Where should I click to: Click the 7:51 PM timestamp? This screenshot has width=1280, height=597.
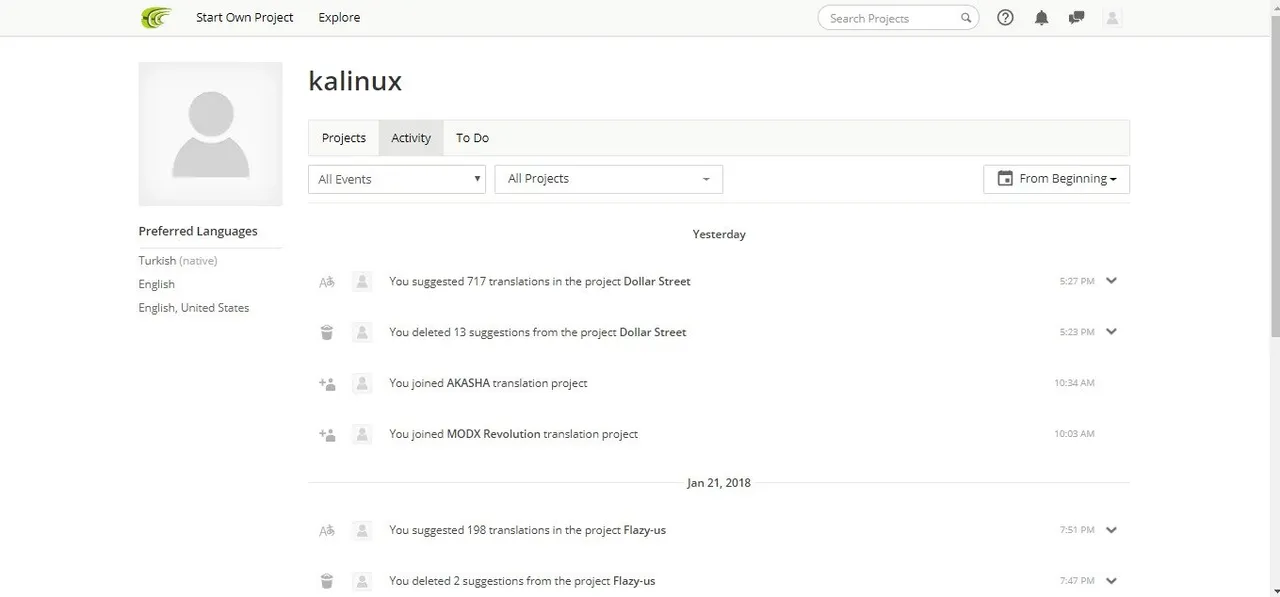[1077, 530]
